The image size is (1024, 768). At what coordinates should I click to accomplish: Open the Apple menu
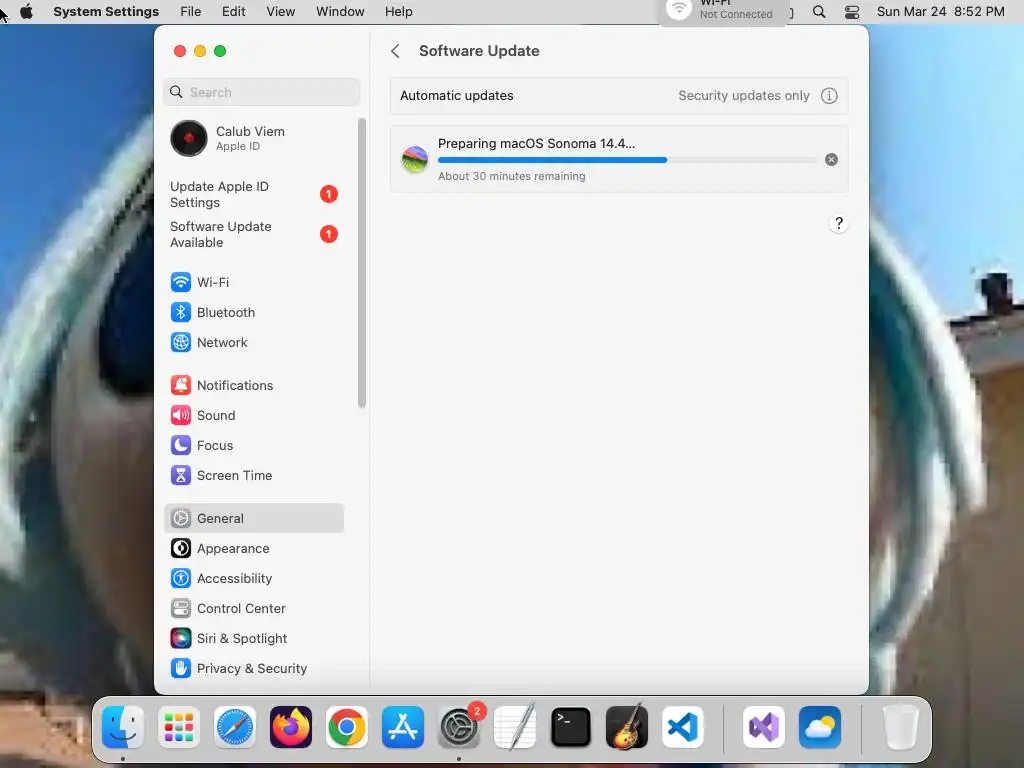click(26, 12)
